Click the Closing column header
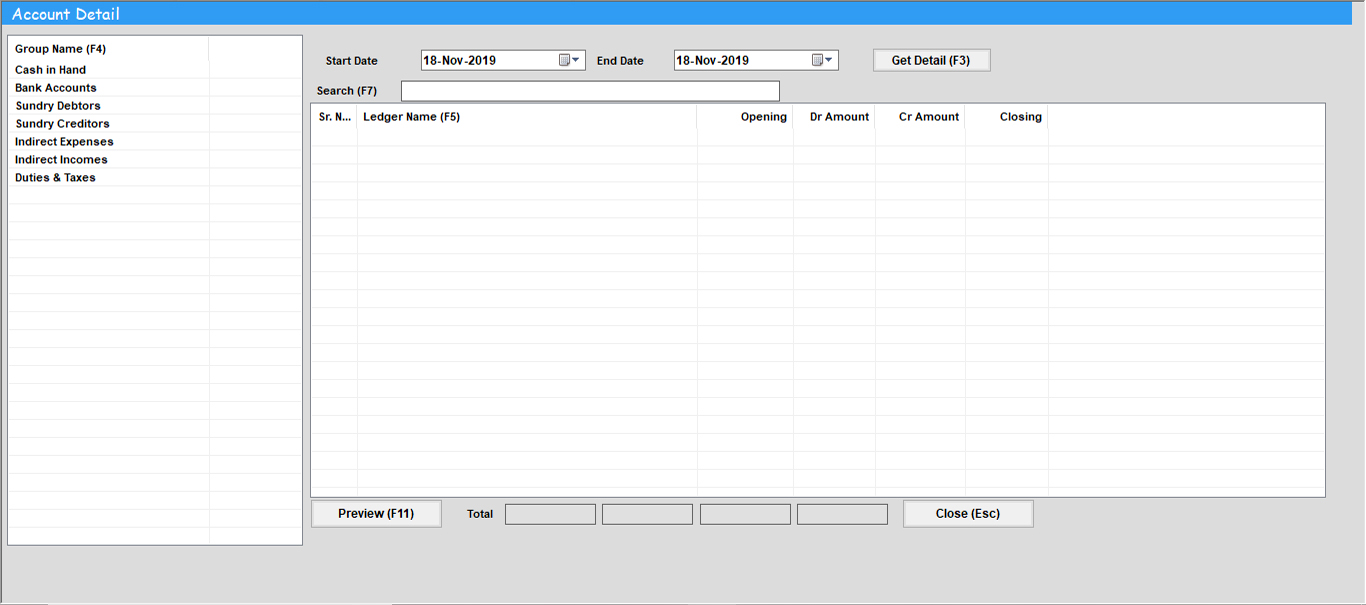Viewport: 1366px width, 605px height. (x=1020, y=117)
